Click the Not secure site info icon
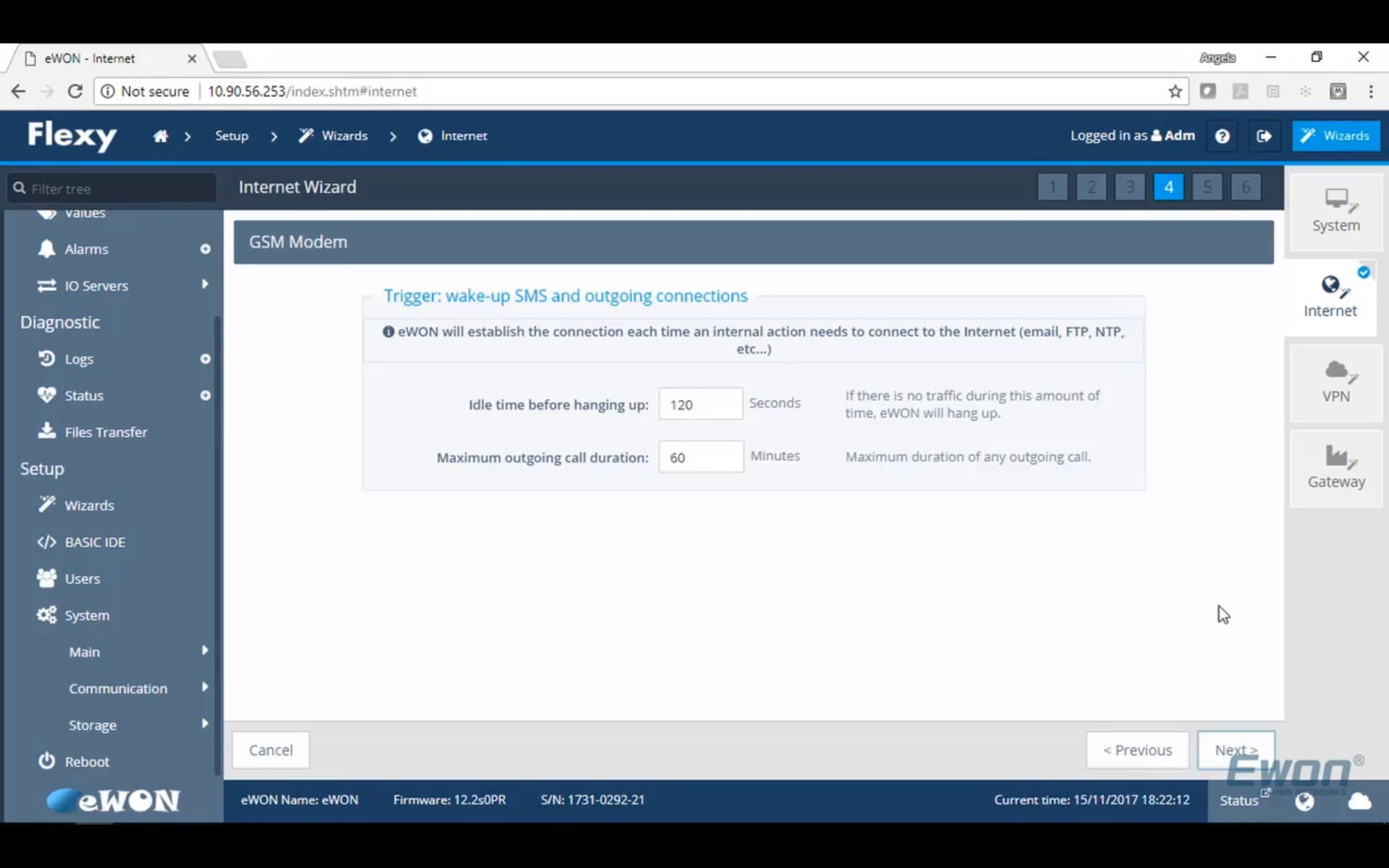 click(x=108, y=91)
